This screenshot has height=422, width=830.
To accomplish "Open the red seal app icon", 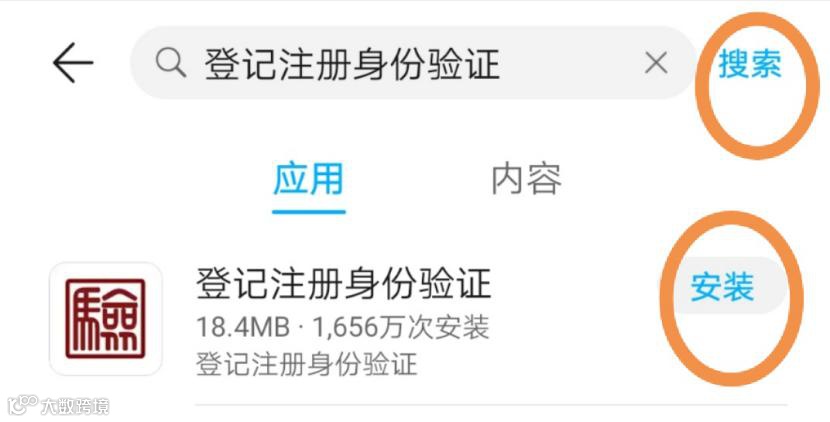I will [105, 319].
